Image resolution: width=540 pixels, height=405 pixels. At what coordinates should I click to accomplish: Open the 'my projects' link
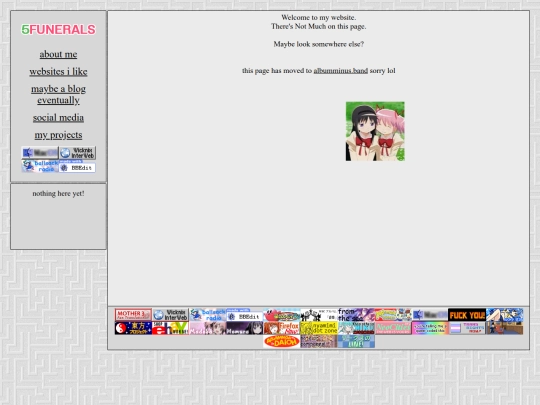(x=58, y=135)
